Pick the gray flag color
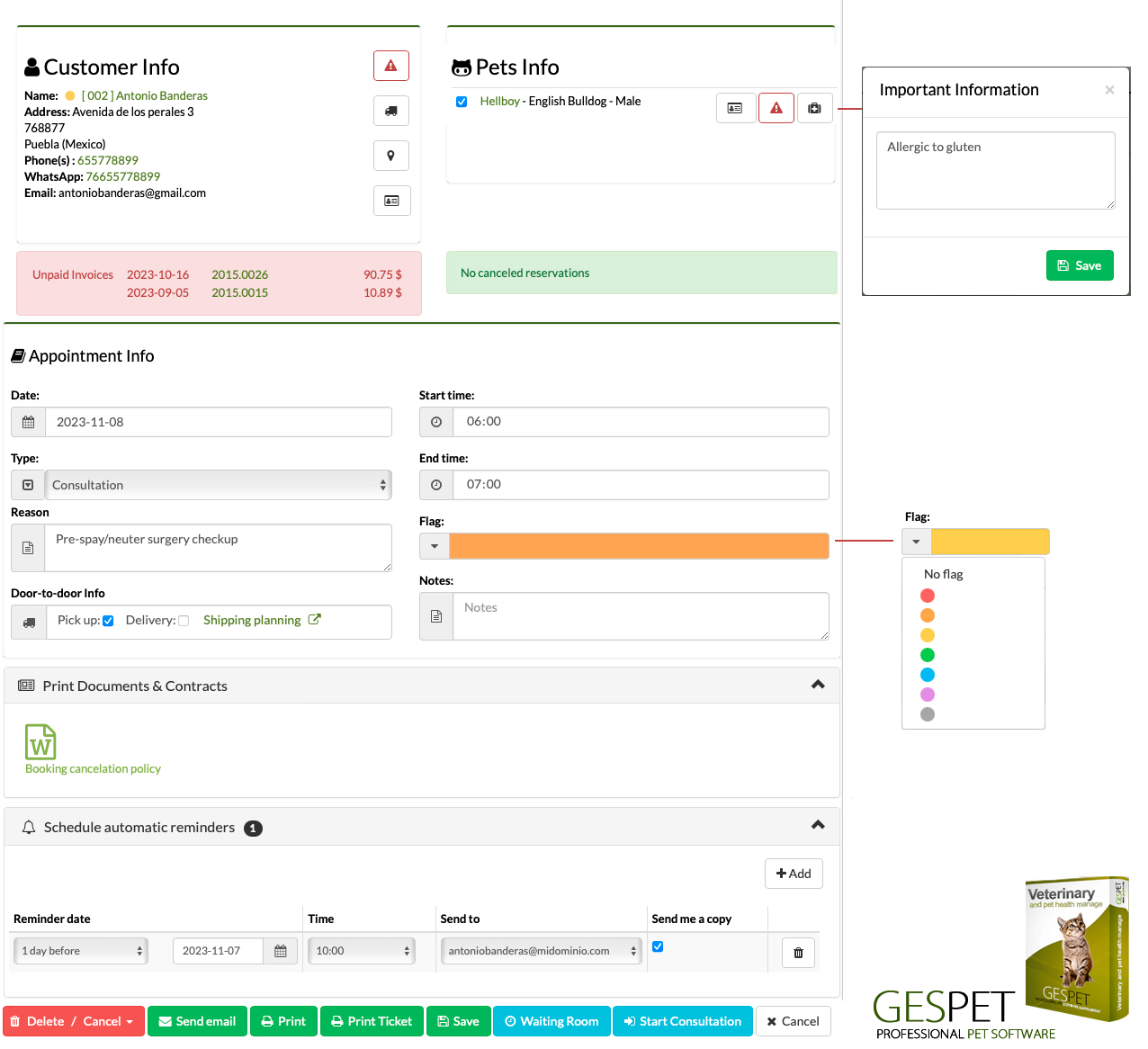This screenshot has width=1148, height=1049. 928,714
